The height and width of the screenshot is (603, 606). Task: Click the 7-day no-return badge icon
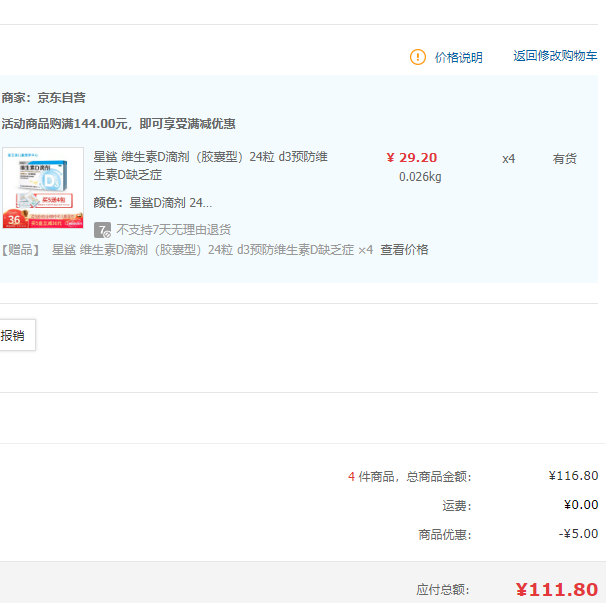(x=102, y=230)
